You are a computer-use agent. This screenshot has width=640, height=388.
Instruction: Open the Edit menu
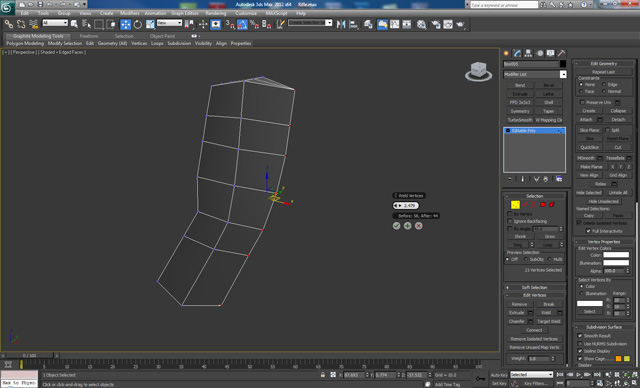click(25, 13)
